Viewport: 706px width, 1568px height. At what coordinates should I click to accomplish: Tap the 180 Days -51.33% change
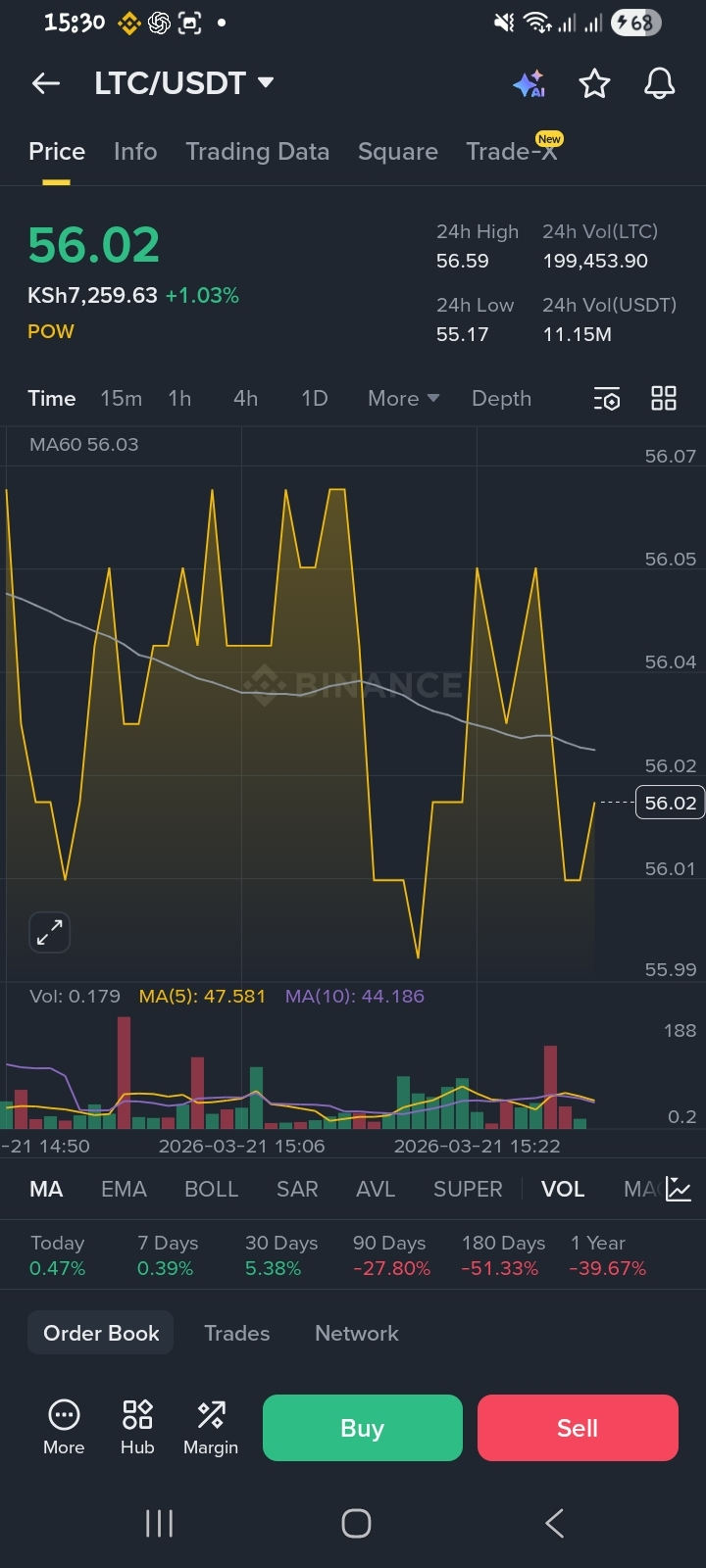pos(503,1255)
